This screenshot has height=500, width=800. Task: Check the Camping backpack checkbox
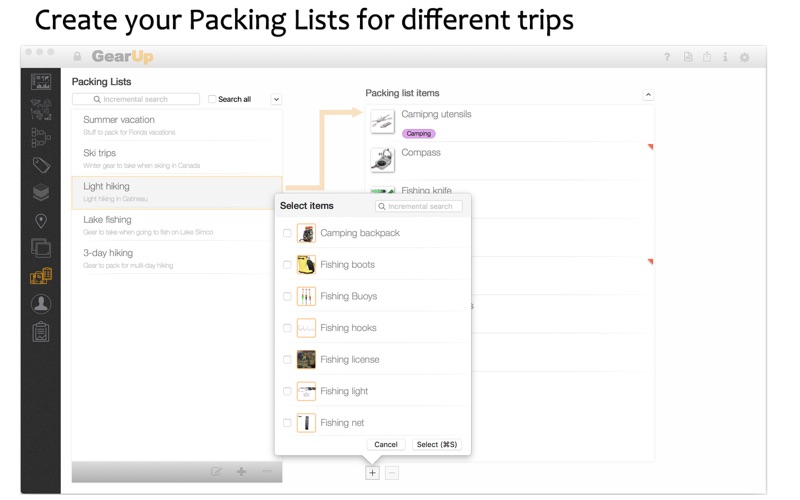pyautogui.click(x=287, y=233)
